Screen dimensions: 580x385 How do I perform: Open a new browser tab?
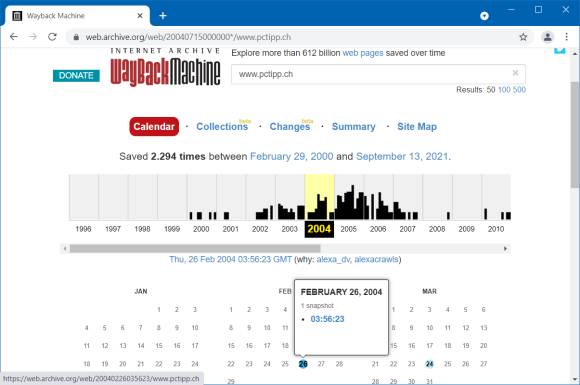click(163, 16)
